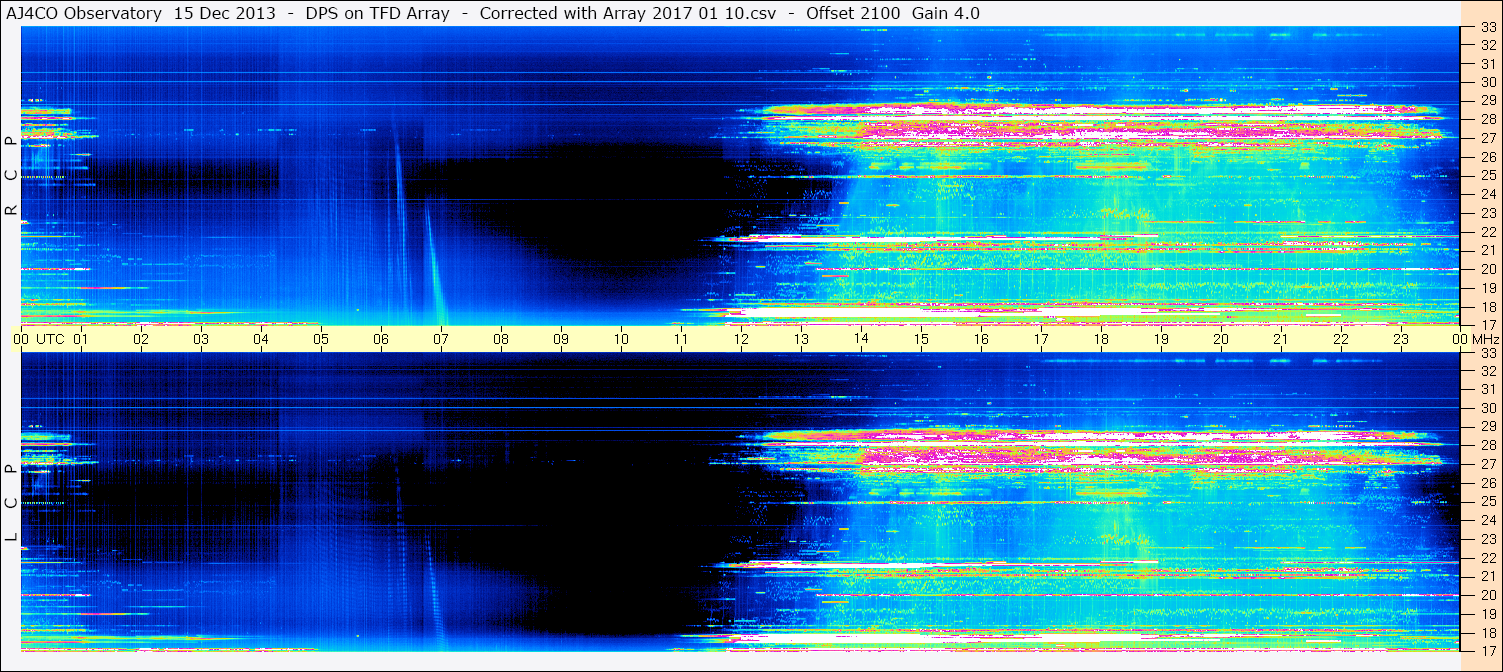This screenshot has height=672, width=1503.
Task: Select the 14 hour time marker
Action: pyautogui.click(x=861, y=339)
